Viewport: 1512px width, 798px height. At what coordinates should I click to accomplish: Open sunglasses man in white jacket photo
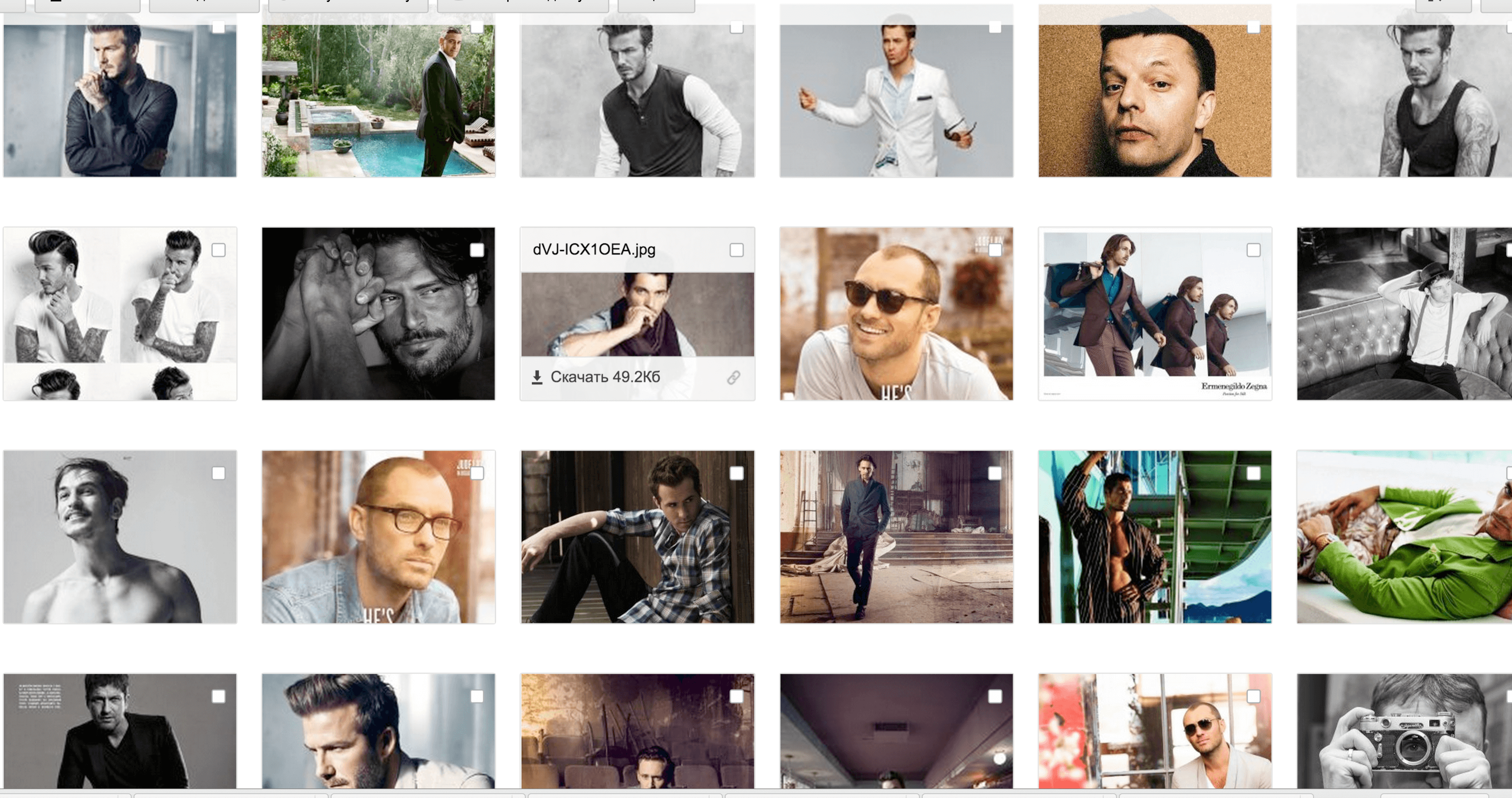(x=1155, y=731)
